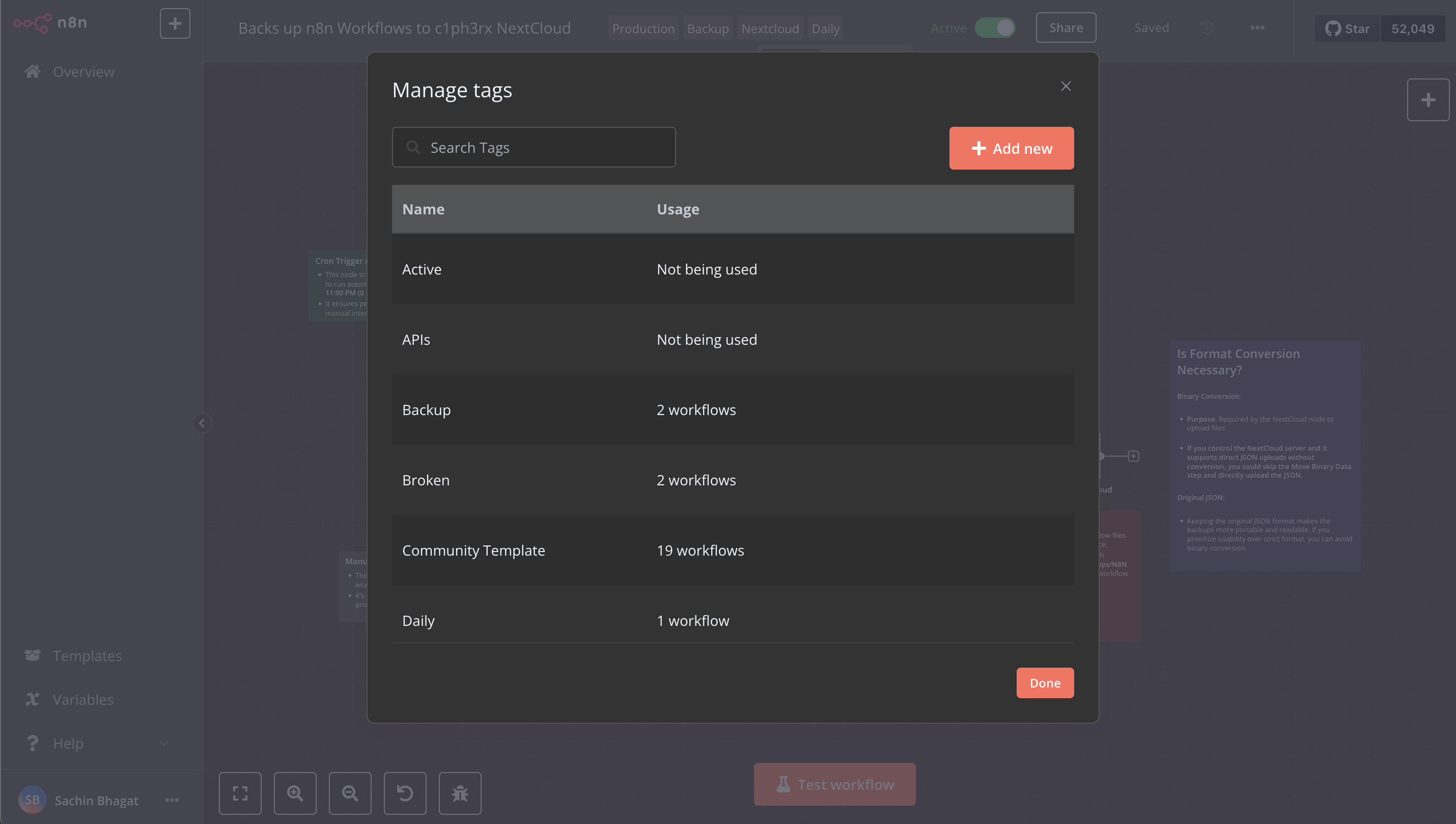Click the add node plus button on canvas

(x=1427, y=100)
